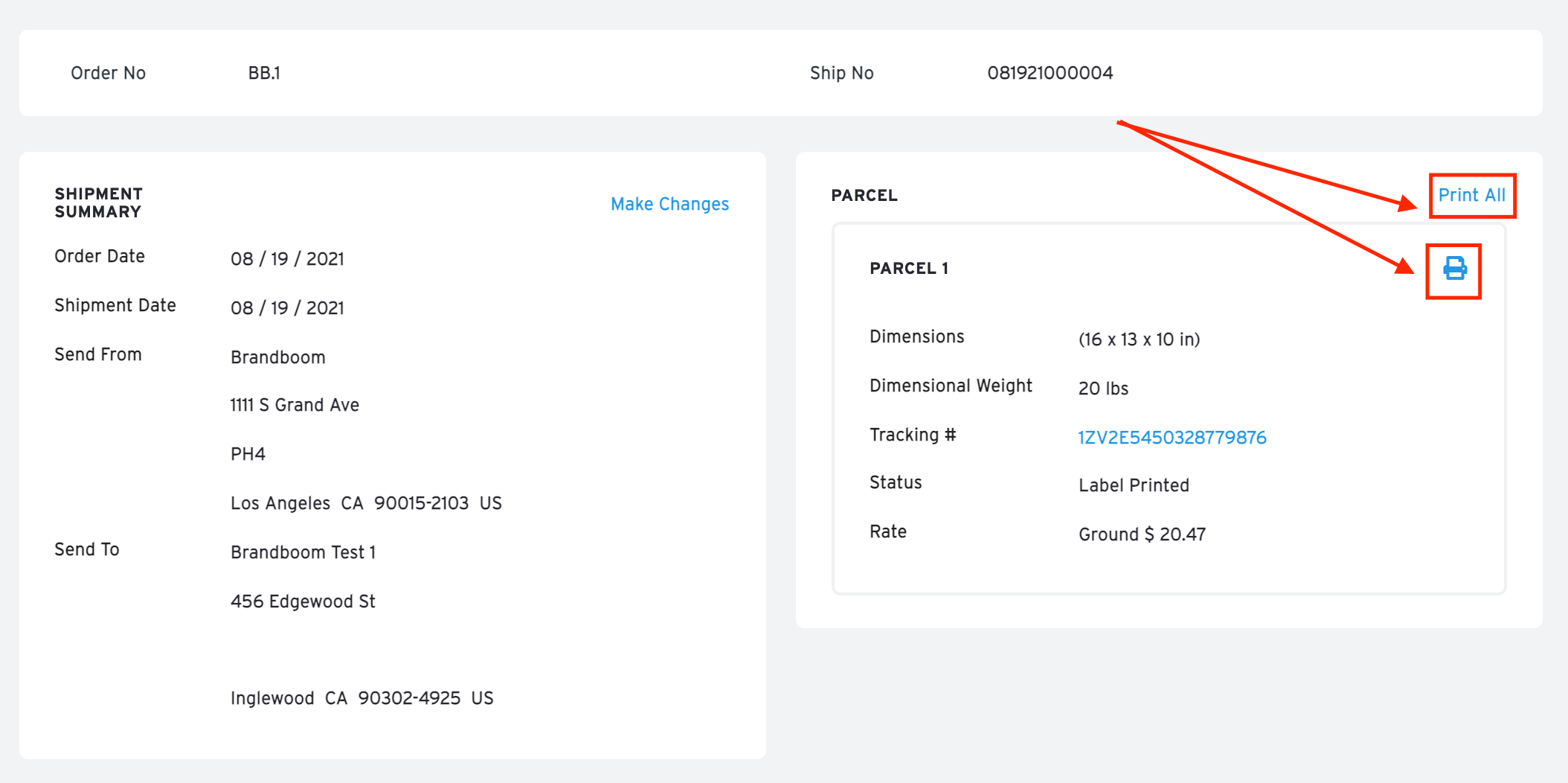
Task: Click the Shipment Date value 08 / 19 / 2021
Action: (x=287, y=307)
